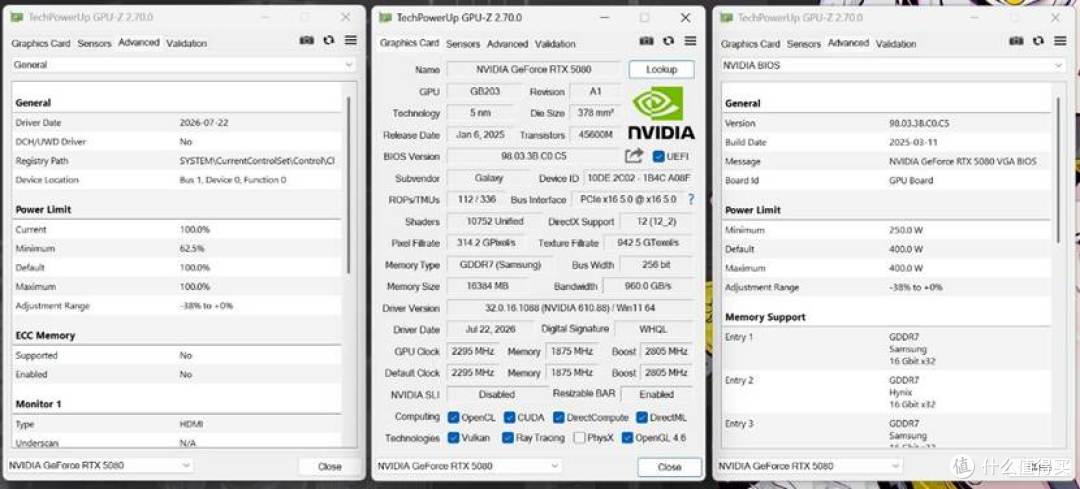This screenshot has height=489, width=1080.
Task: Switch to Validation tab in middle window
Action: click(555, 44)
